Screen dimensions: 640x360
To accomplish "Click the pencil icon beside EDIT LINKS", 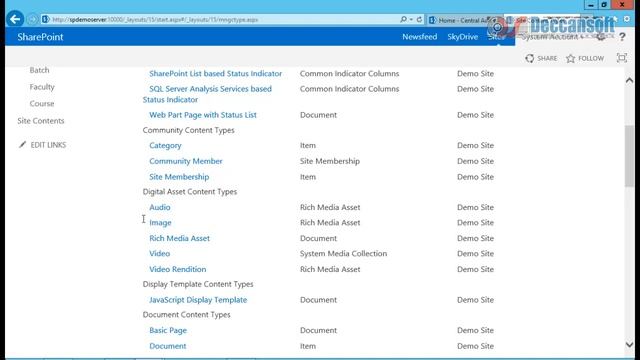I will point(22,144).
